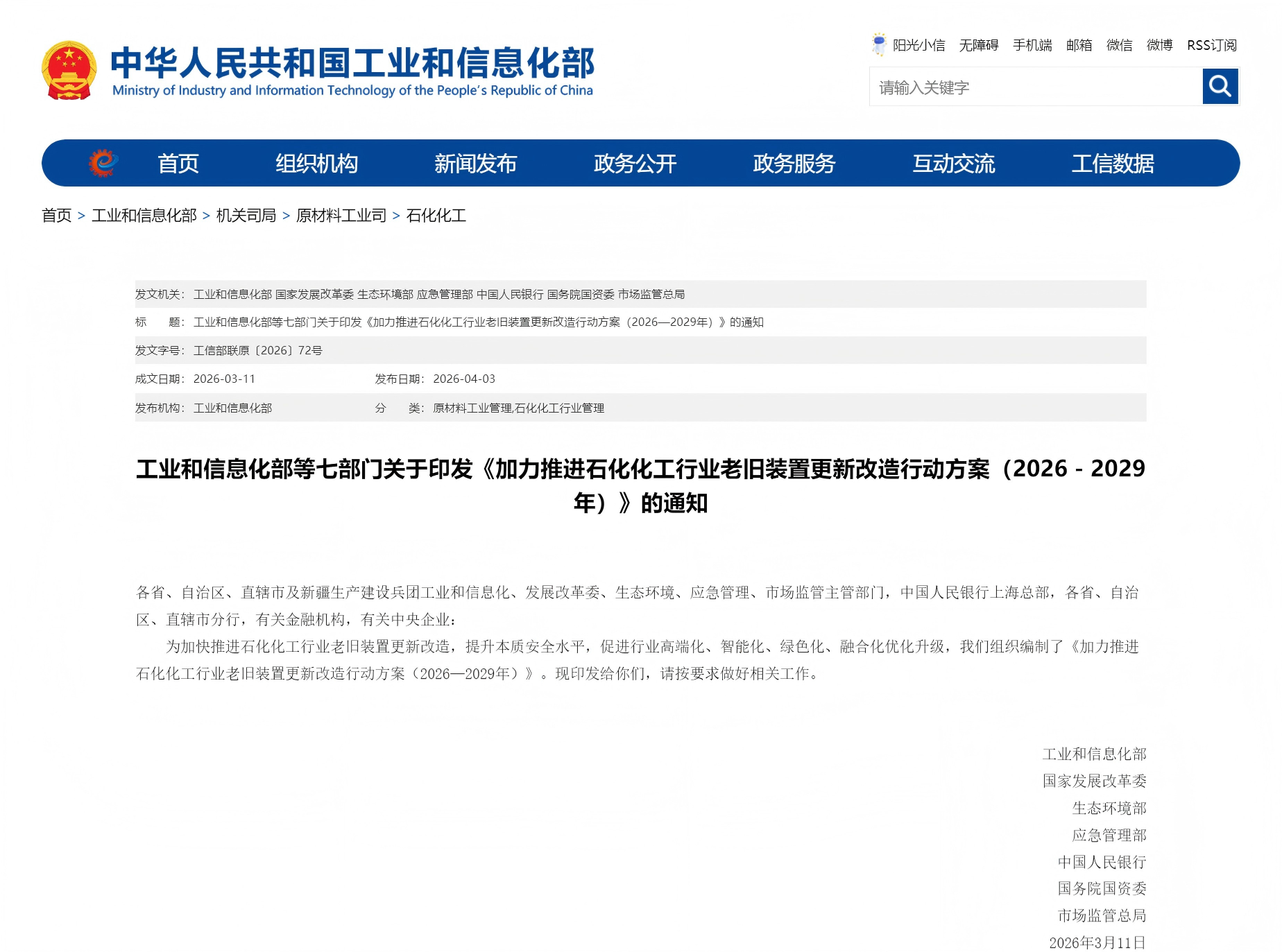Click the search magnifier icon
The width and height of the screenshot is (1282, 952).
coord(1220,87)
